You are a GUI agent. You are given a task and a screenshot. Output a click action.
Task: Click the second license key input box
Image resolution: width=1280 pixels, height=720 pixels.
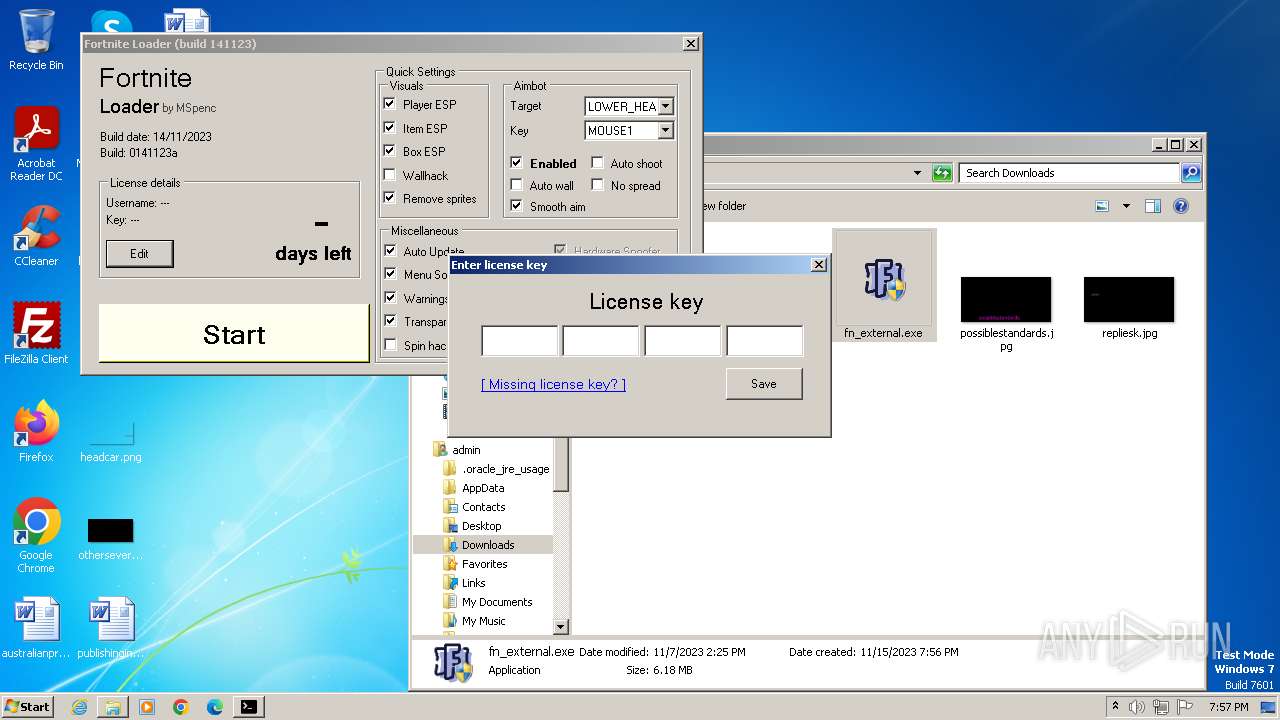click(601, 341)
